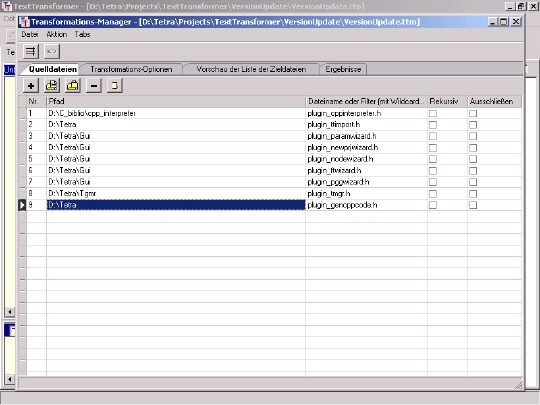Screen dimensions: 540x405
Task: Toggle Rekursiv for plugin_gencppcode.h row
Action: (433, 205)
